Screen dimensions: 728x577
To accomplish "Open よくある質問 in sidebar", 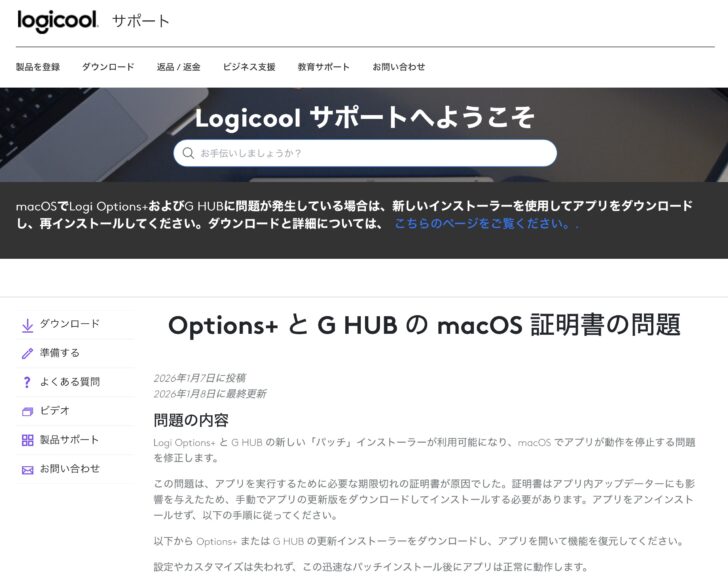I will pos(70,382).
